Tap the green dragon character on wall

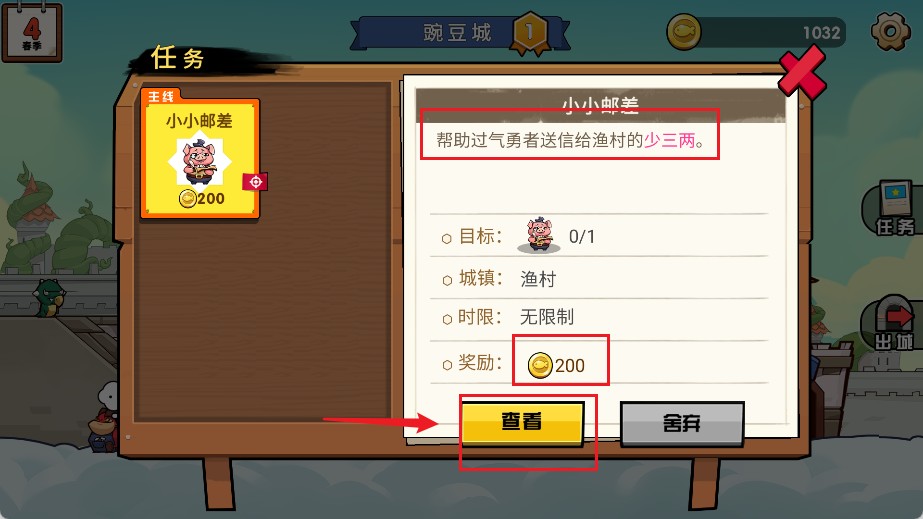48,297
